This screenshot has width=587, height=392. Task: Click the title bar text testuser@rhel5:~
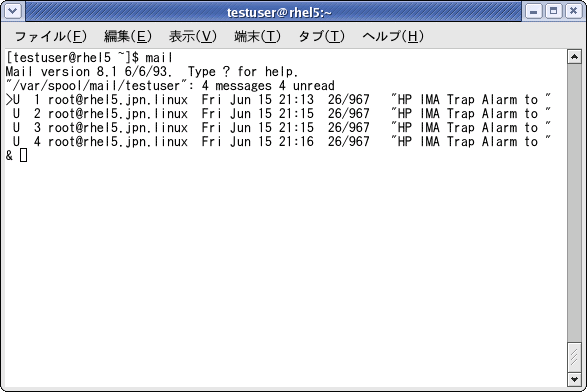(x=279, y=12)
